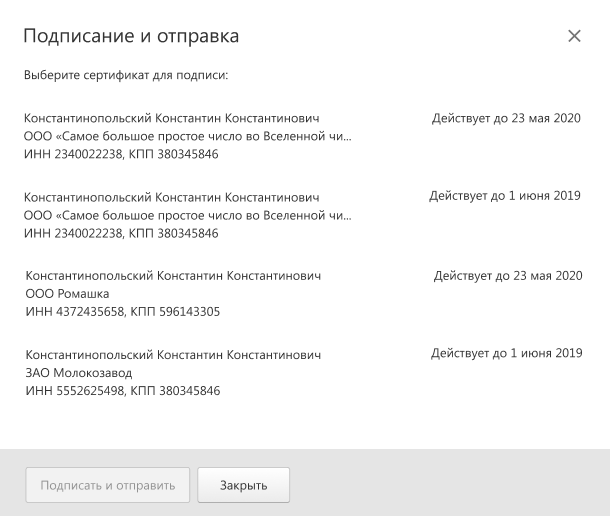Click the Выберите сертификат для подписи label
This screenshot has height=516, width=610.
pos(126,75)
